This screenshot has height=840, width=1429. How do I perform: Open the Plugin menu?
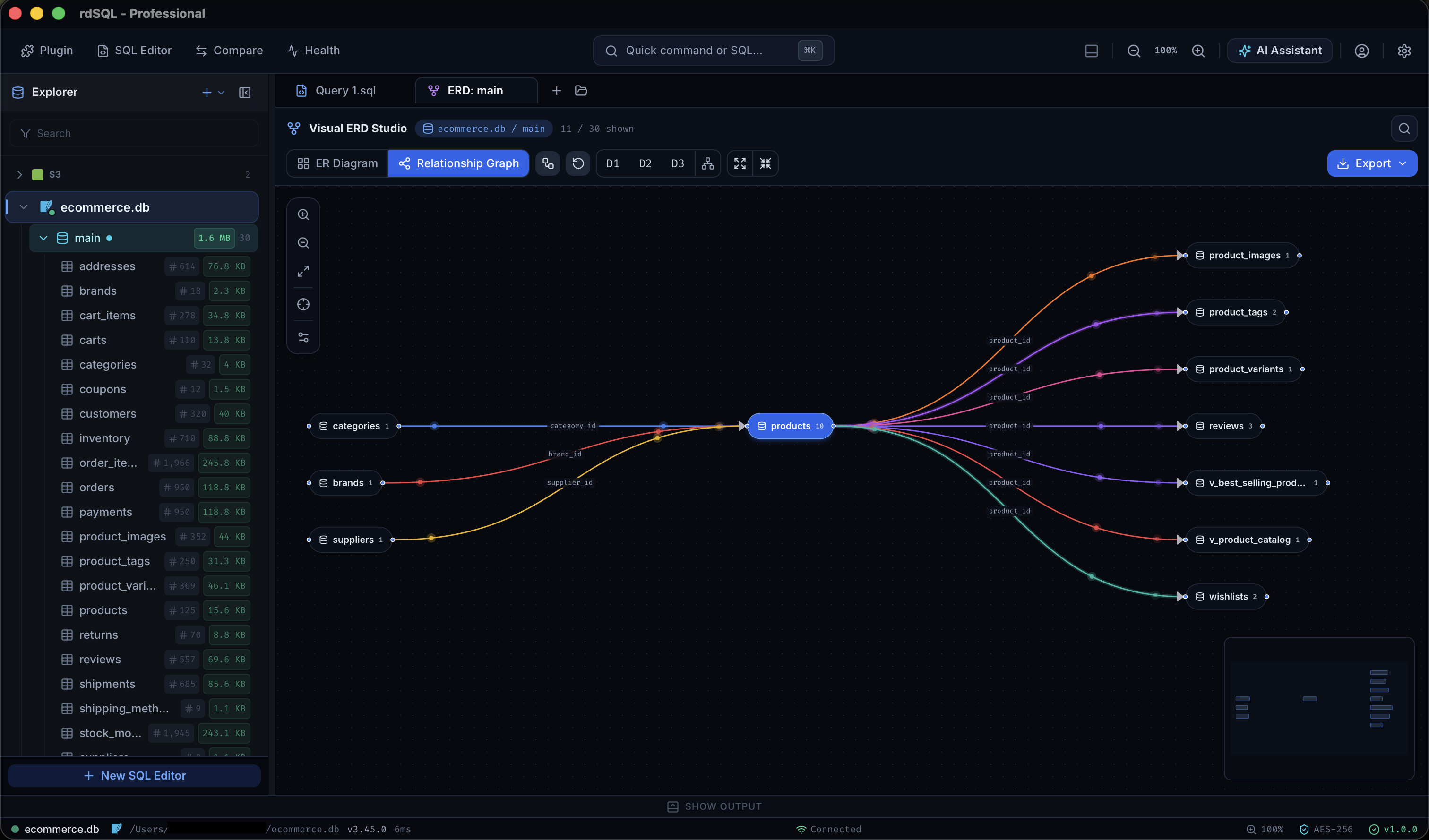(47, 51)
